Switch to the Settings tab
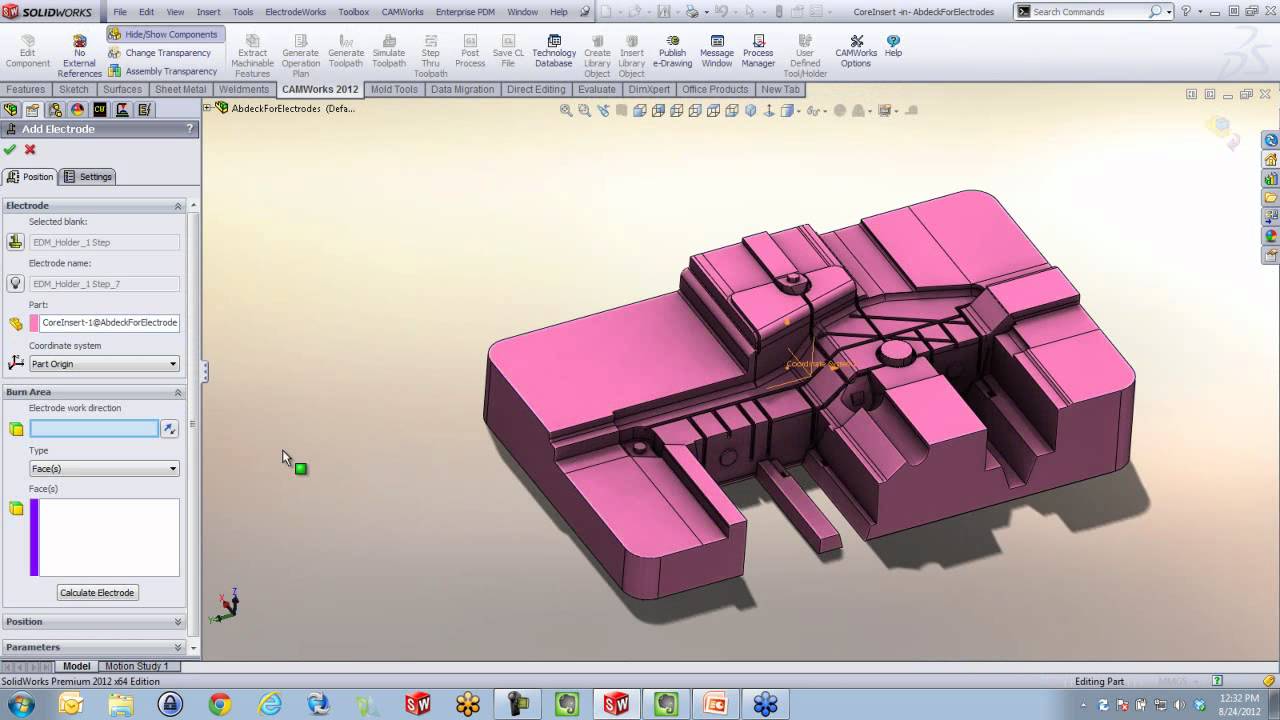This screenshot has width=1280, height=720. (x=88, y=177)
